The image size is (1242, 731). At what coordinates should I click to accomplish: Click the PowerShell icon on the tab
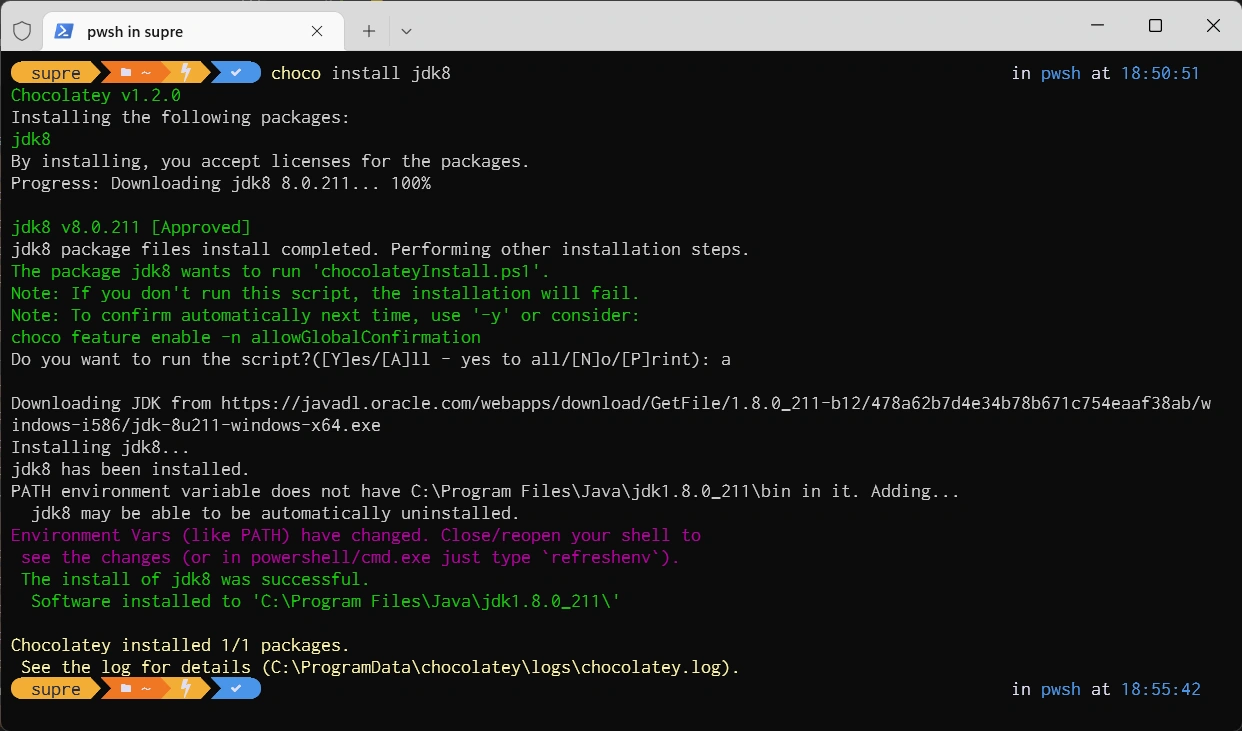(63, 31)
